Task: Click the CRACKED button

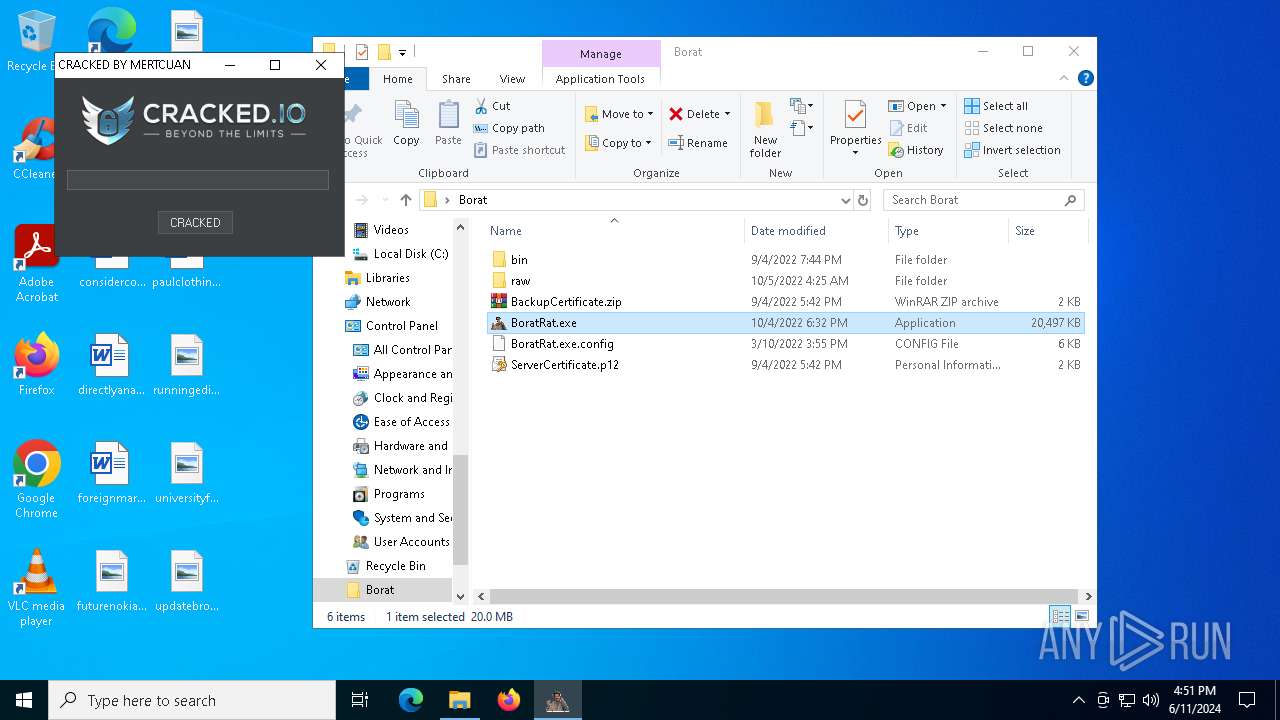Action: coord(195,223)
